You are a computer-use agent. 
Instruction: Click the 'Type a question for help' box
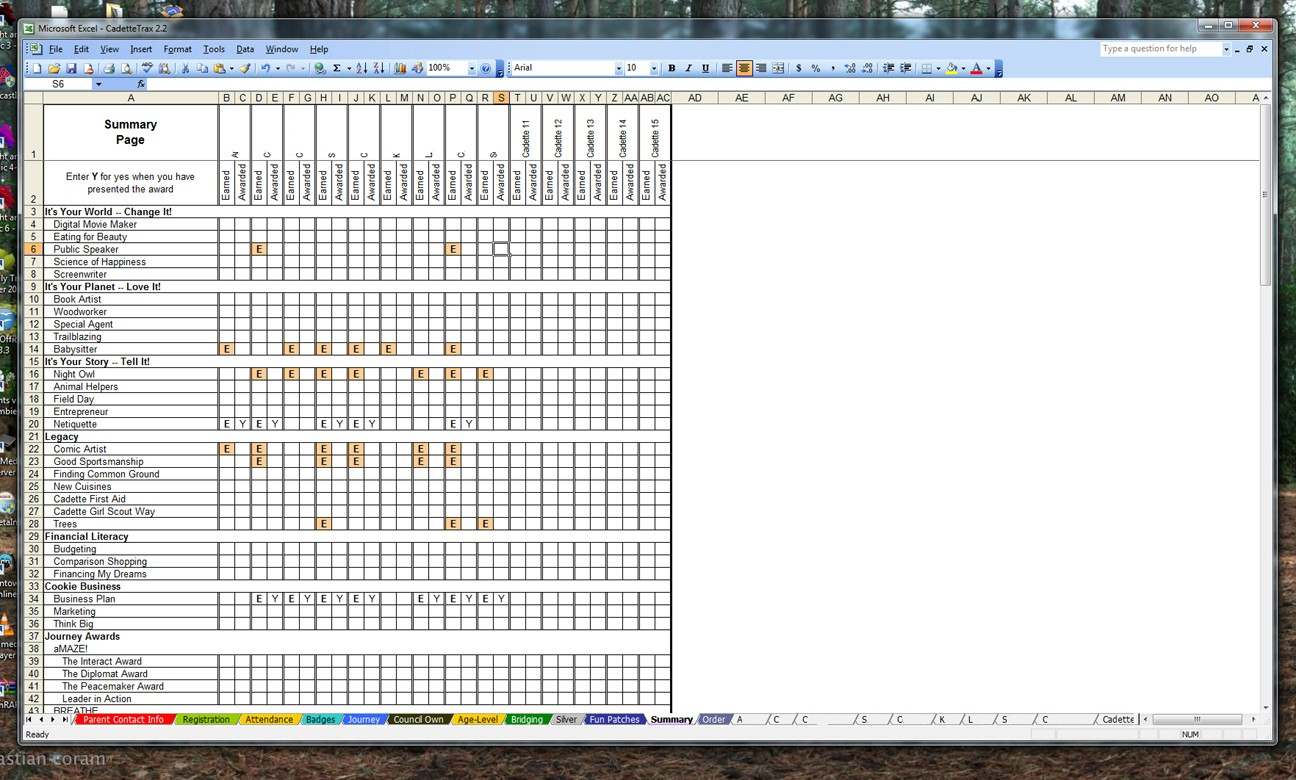click(x=1160, y=49)
